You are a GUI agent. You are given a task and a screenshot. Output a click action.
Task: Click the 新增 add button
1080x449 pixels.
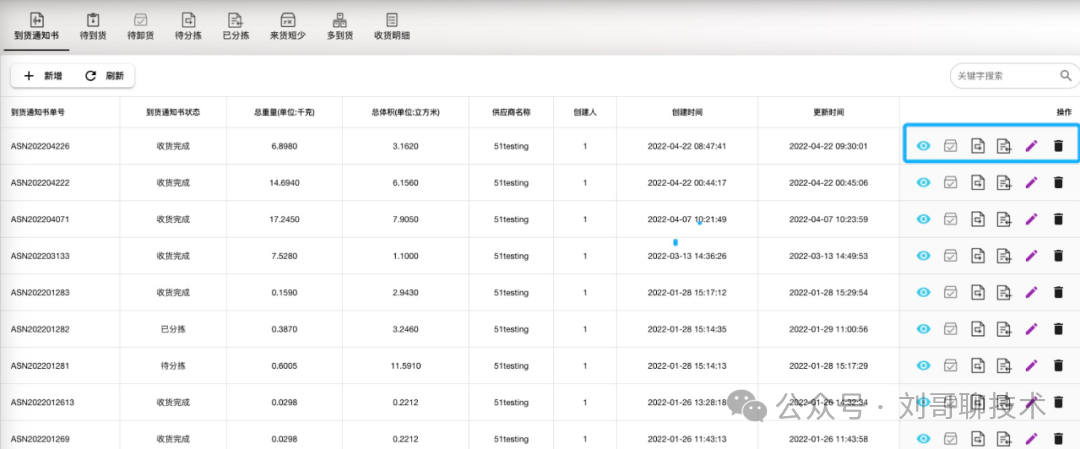click(43, 76)
